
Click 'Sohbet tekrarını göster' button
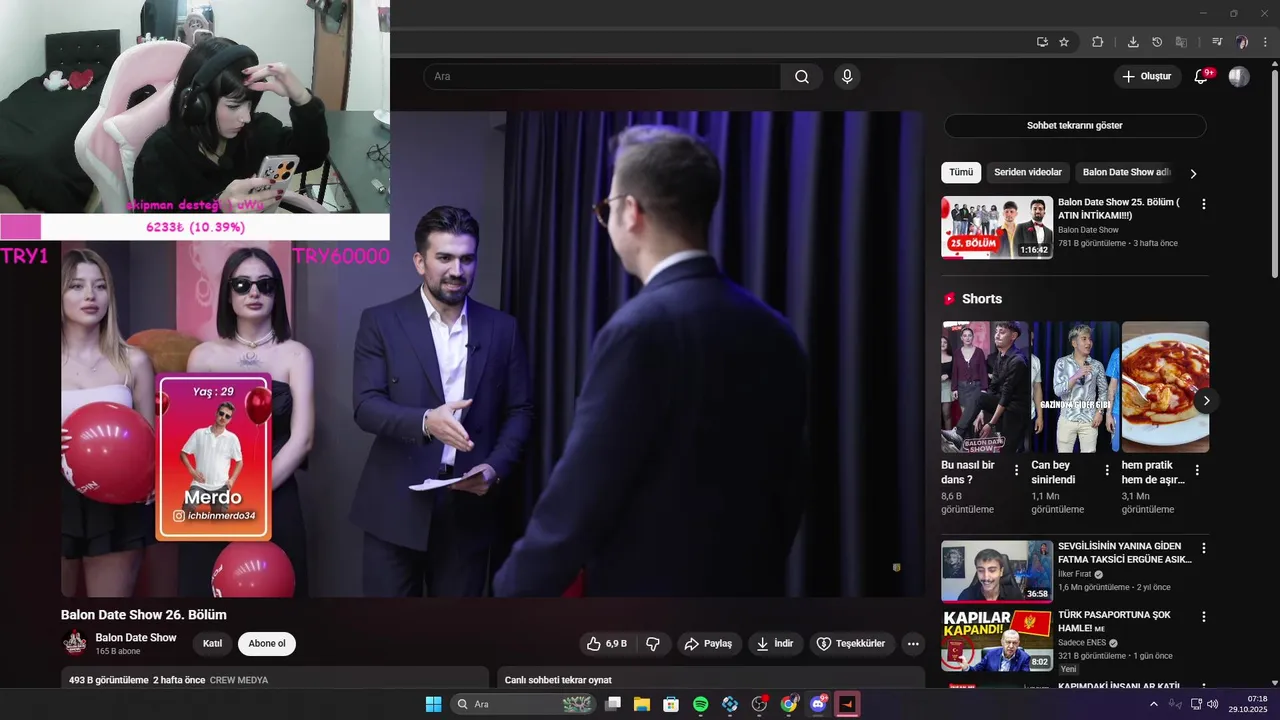pyautogui.click(x=1075, y=126)
